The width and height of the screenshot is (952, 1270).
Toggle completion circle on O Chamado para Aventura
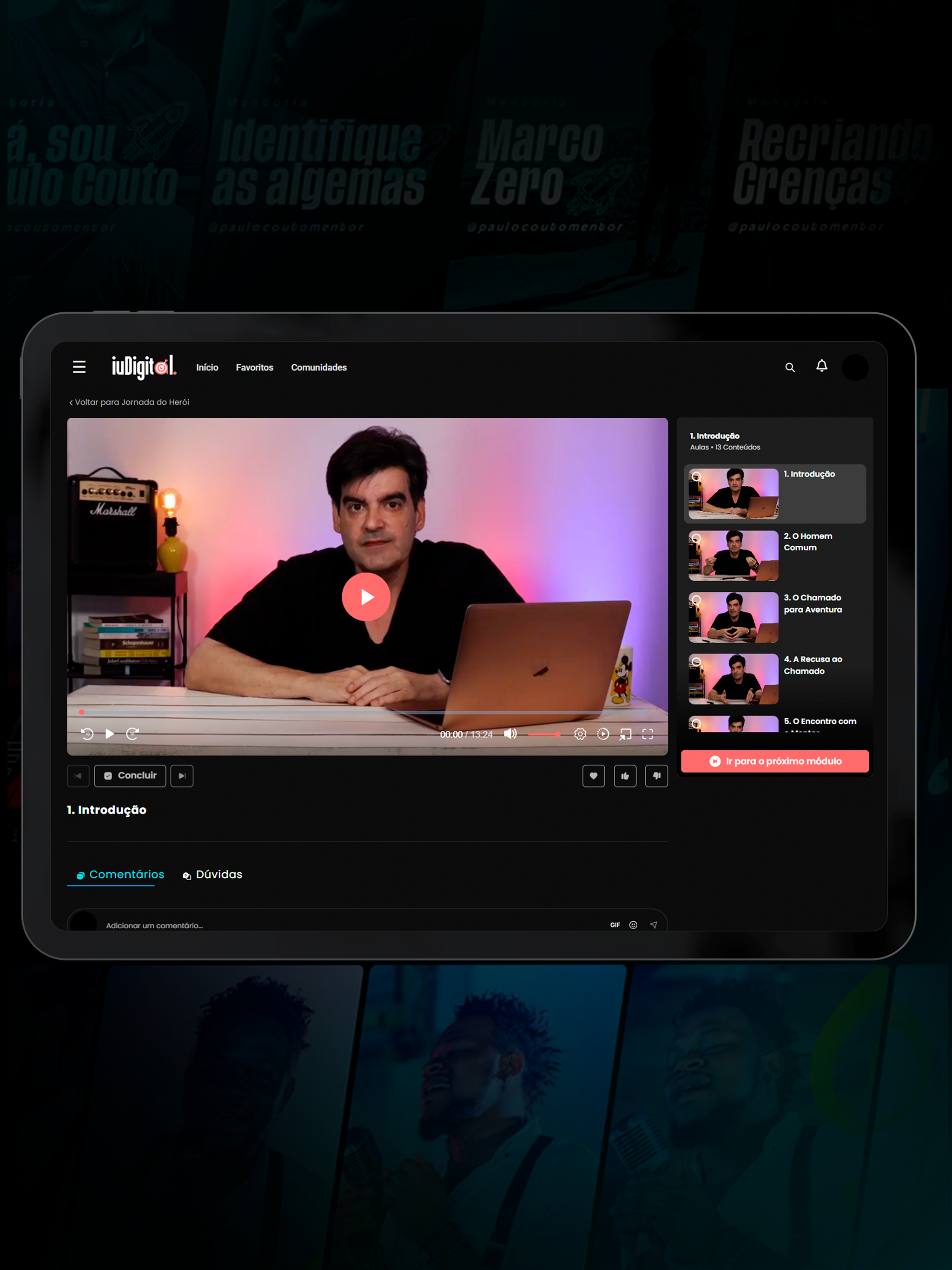click(x=696, y=600)
